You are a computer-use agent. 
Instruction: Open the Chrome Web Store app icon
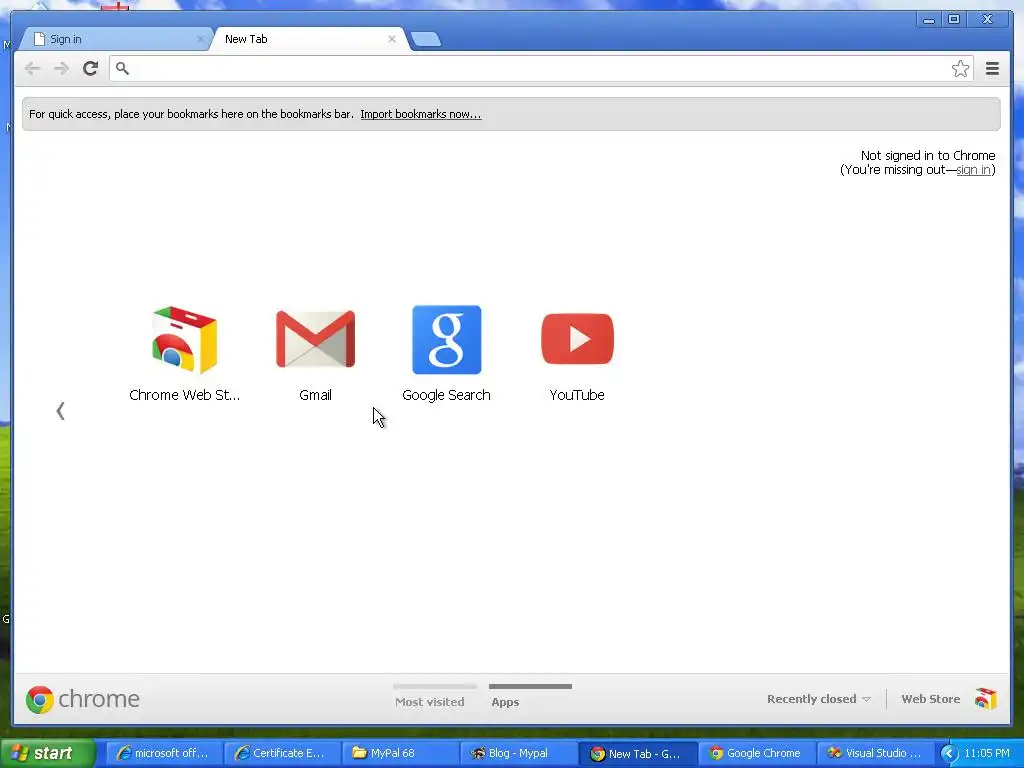pyautogui.click(x=184, y=340)
